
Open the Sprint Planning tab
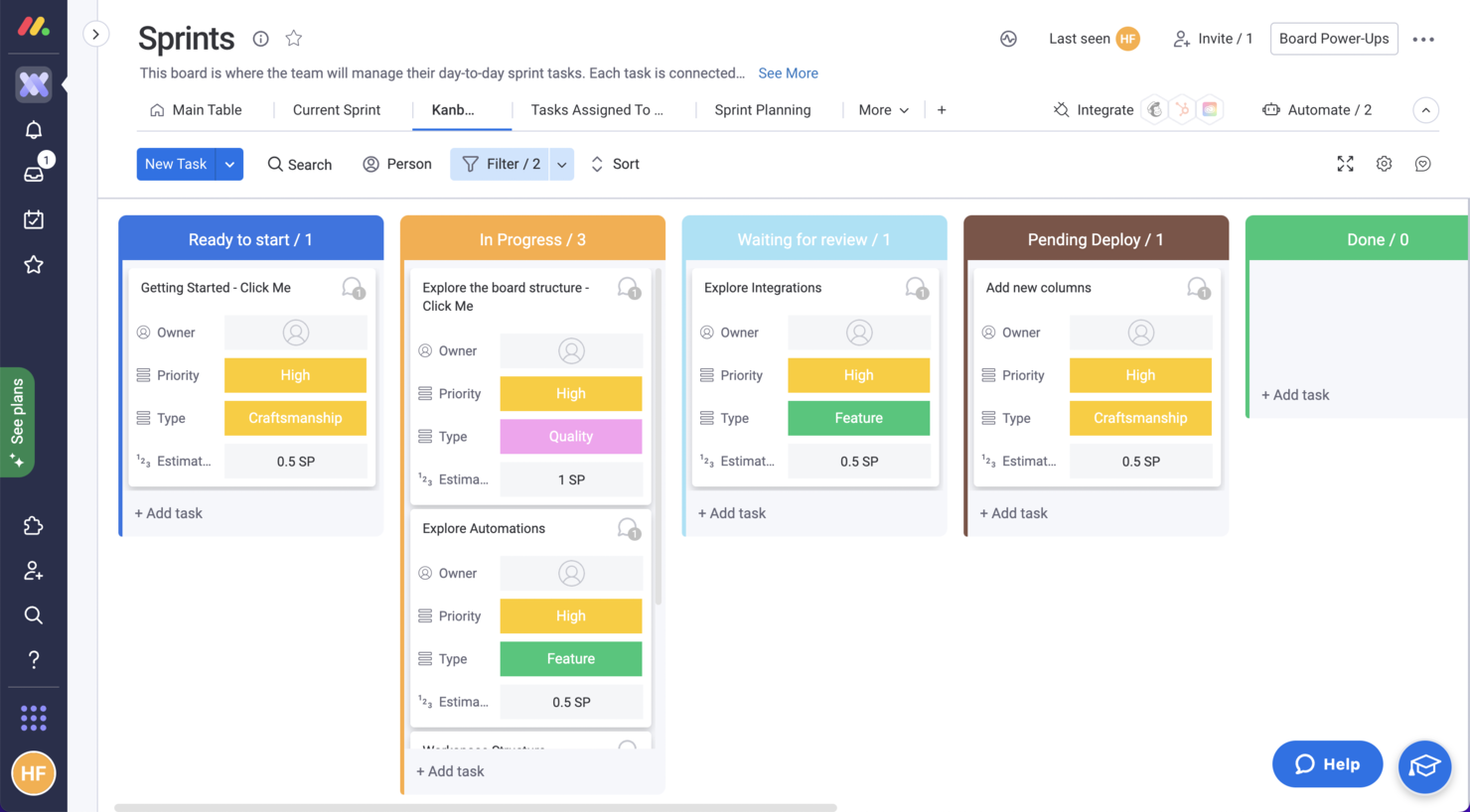763,110
